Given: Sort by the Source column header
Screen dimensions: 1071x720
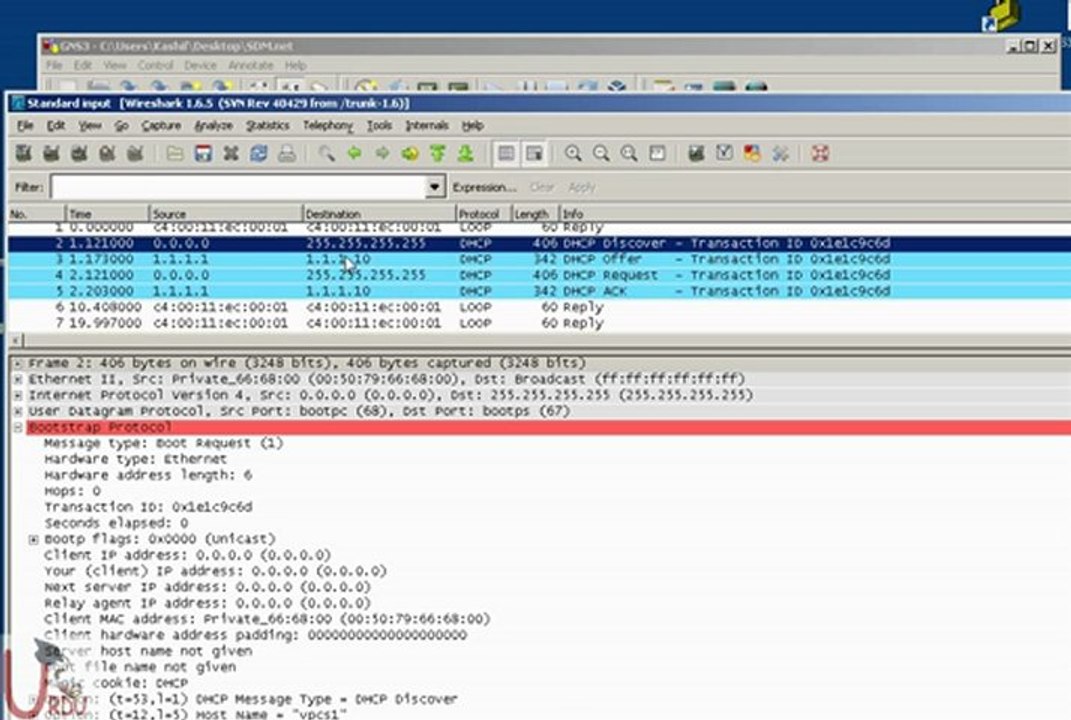Looking at the screenshot, I should (x=225, y=214).
